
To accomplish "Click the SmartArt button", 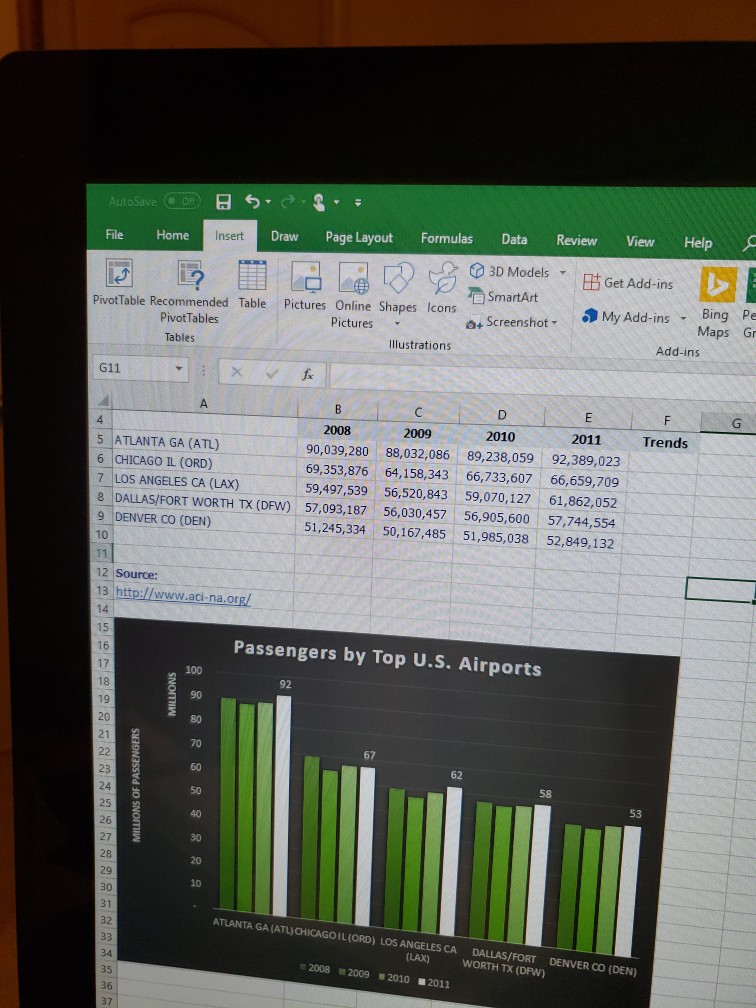I will pos(504,296).
